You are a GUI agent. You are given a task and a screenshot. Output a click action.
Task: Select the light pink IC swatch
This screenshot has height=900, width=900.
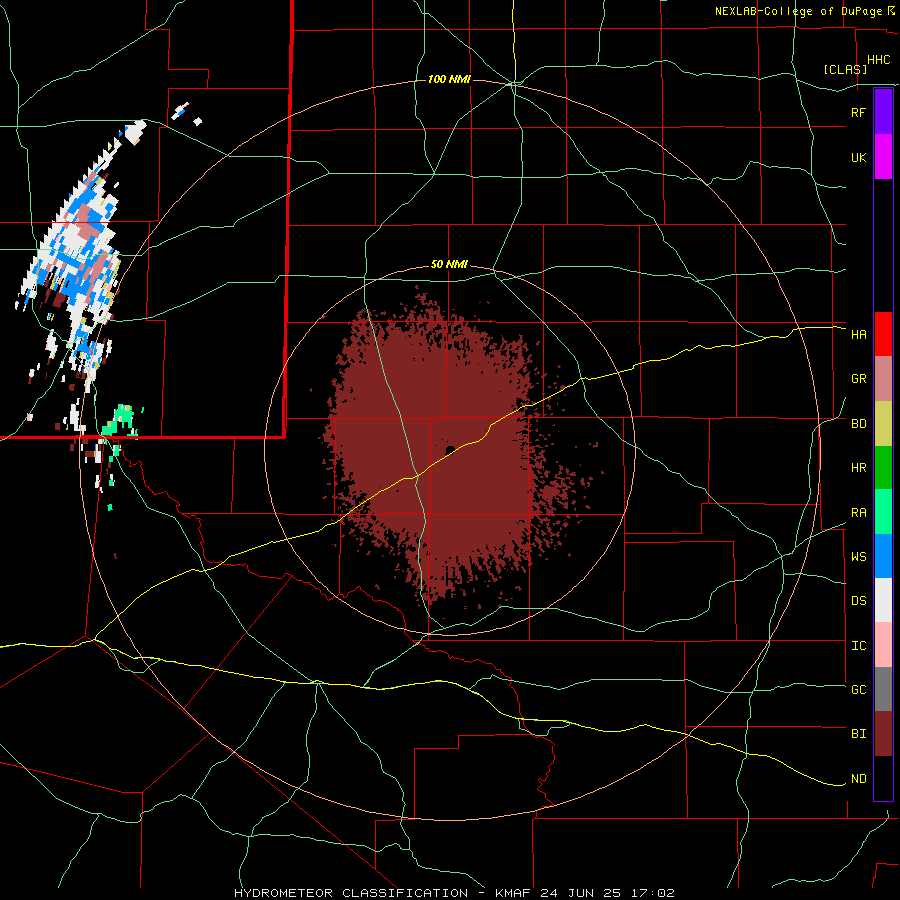(x=883, y=645)
